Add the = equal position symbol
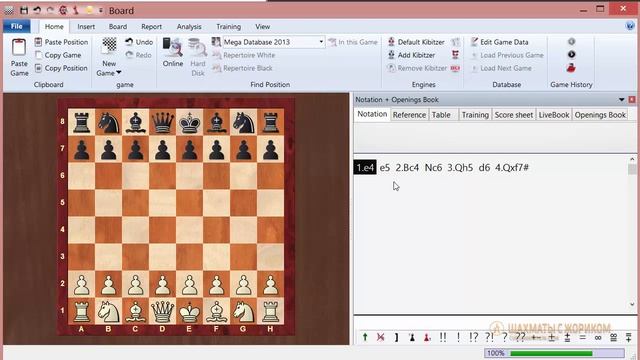 pos(582,338)
